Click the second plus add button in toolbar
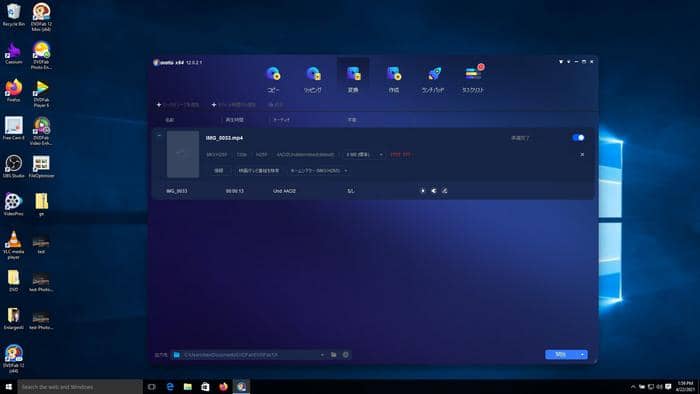Screen dimensions: 700x394 click(x=233, y=105)
